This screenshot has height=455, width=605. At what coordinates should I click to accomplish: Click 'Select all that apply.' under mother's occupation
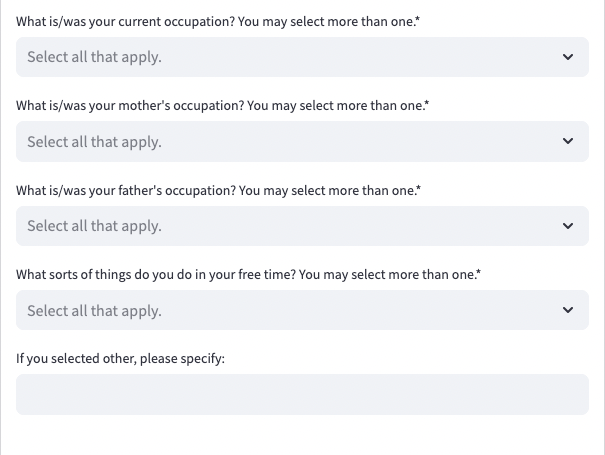tap(94, 142)
